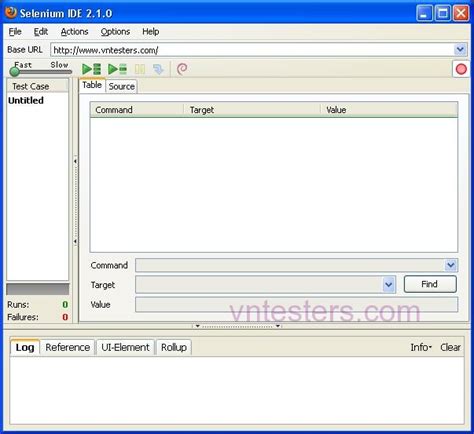Click the Base URL input field
The height and width of the screenshot is (434, 474).
pyautogui.click(x=252, y=50)
